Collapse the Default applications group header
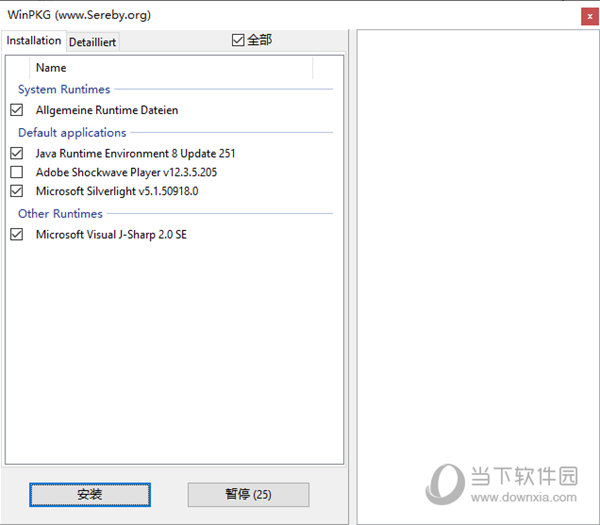The height and width of the screenshot is (525, 600). click(72, 132)
